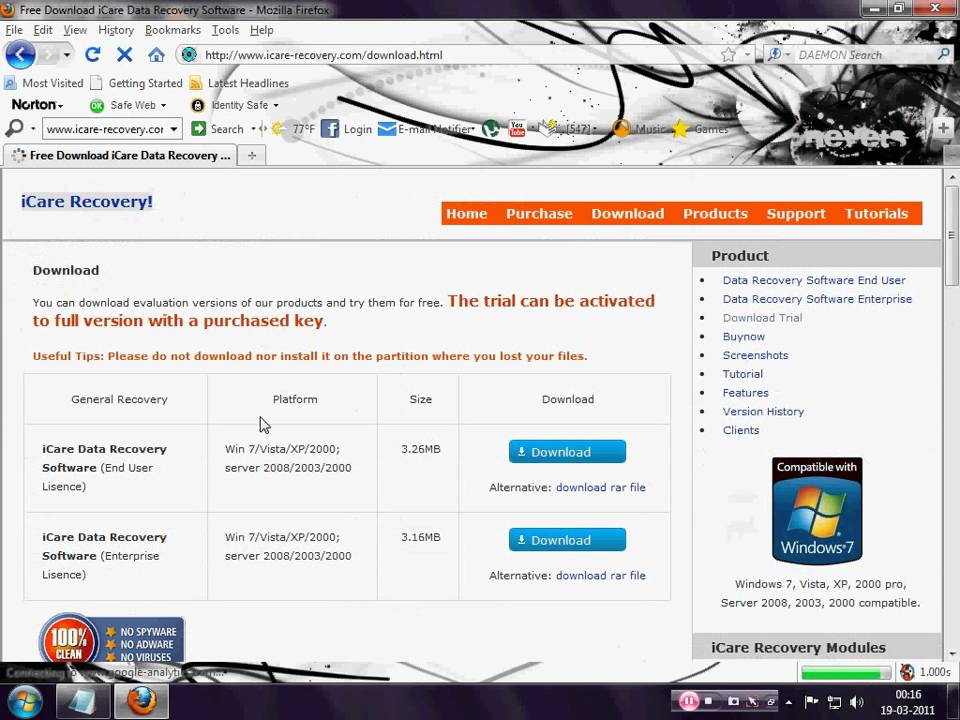Open the Windows Start orb
960x720 pixels.
pyautogui.click(x=24, y=701)
